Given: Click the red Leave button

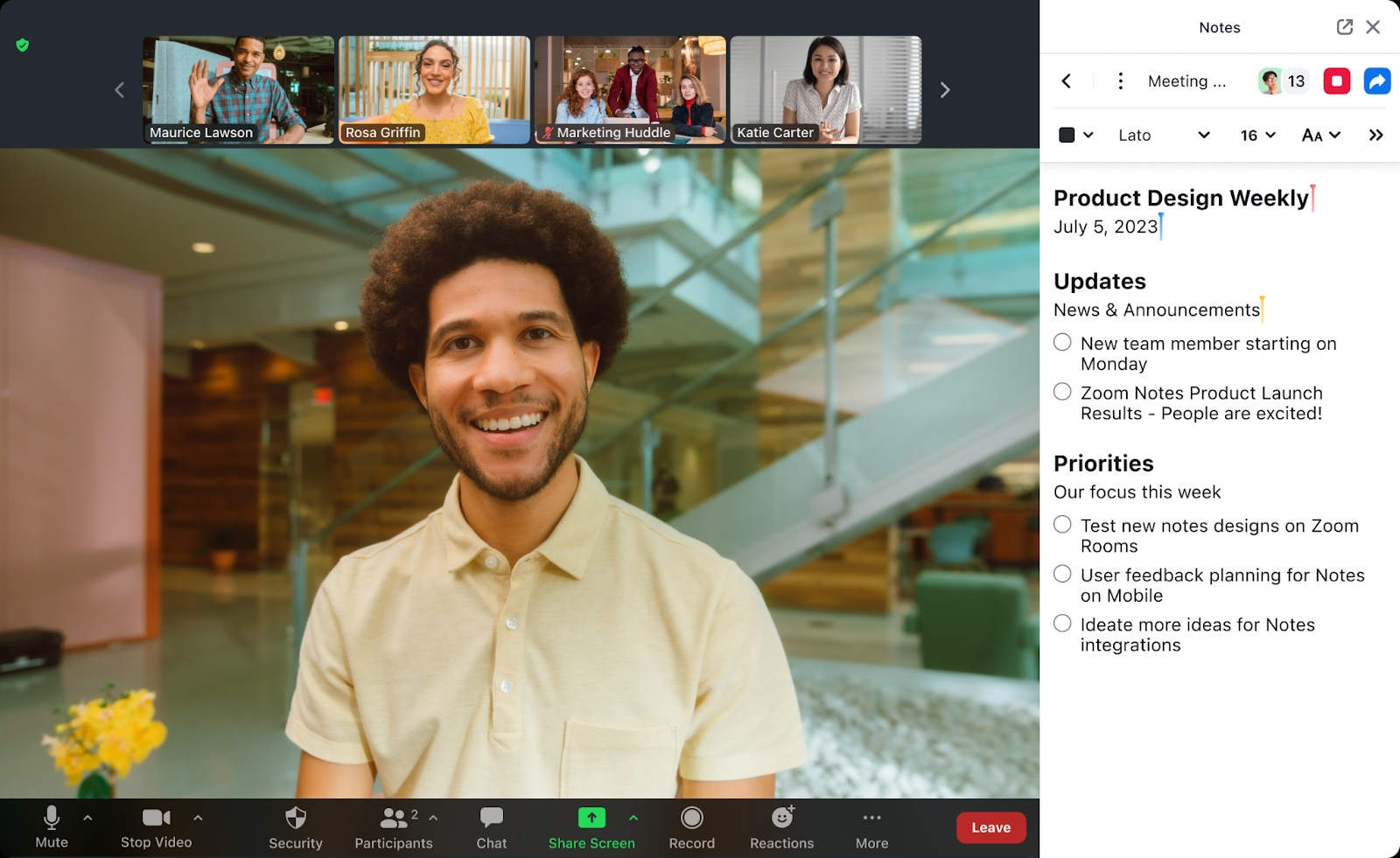Looking at the screenshot, I should pos(990,827).
